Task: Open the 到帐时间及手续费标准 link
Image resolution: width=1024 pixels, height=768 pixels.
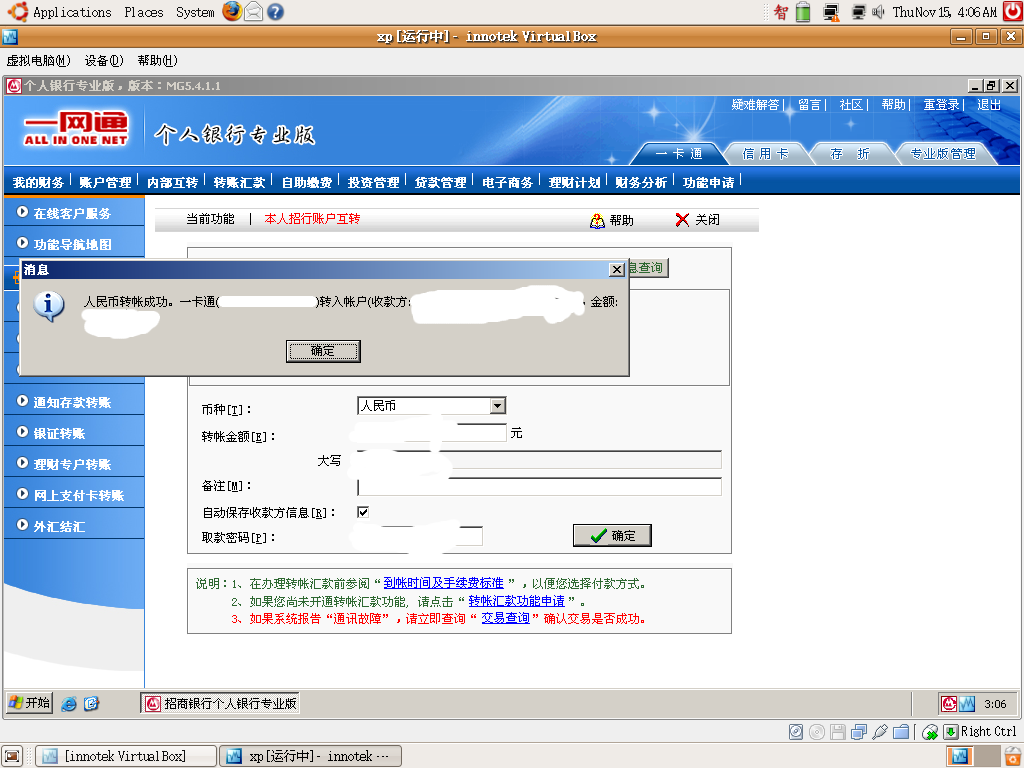Action: click(443, 583)
